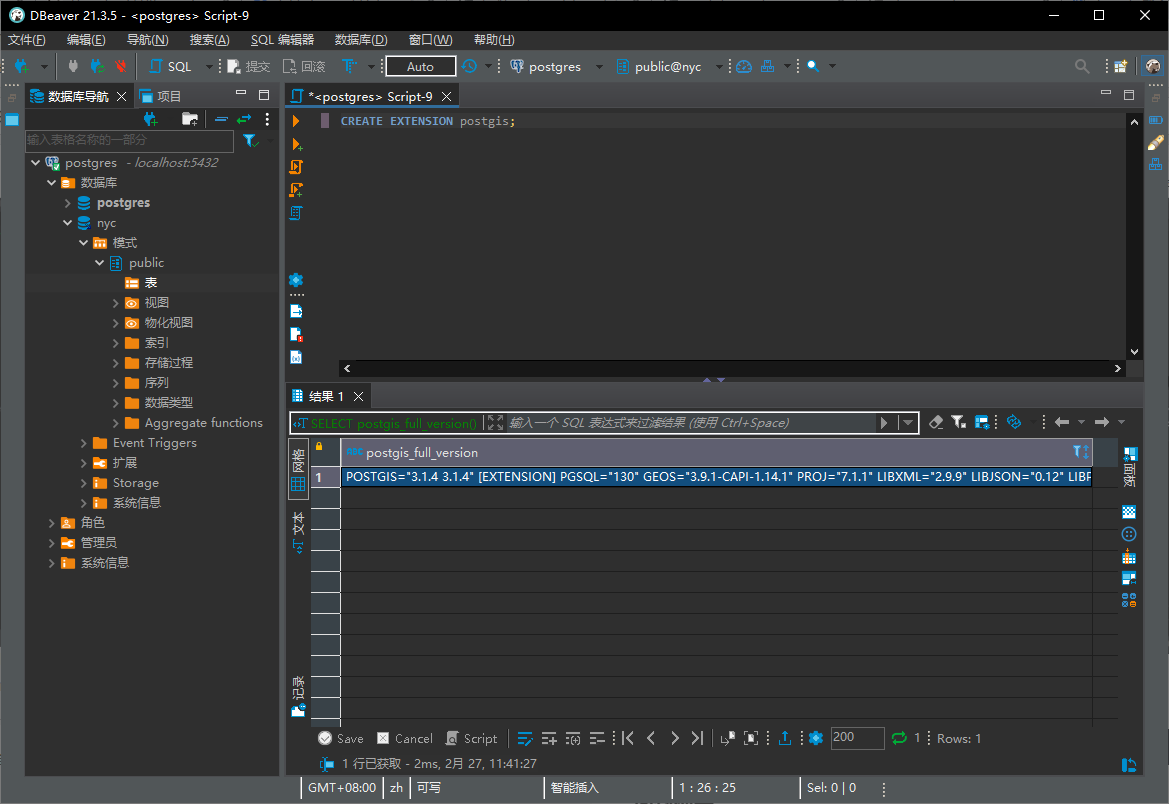This screenshot has width=1169, height=804.
Task: Execute SQL statement with the orange play arrow
Action: 296,121
